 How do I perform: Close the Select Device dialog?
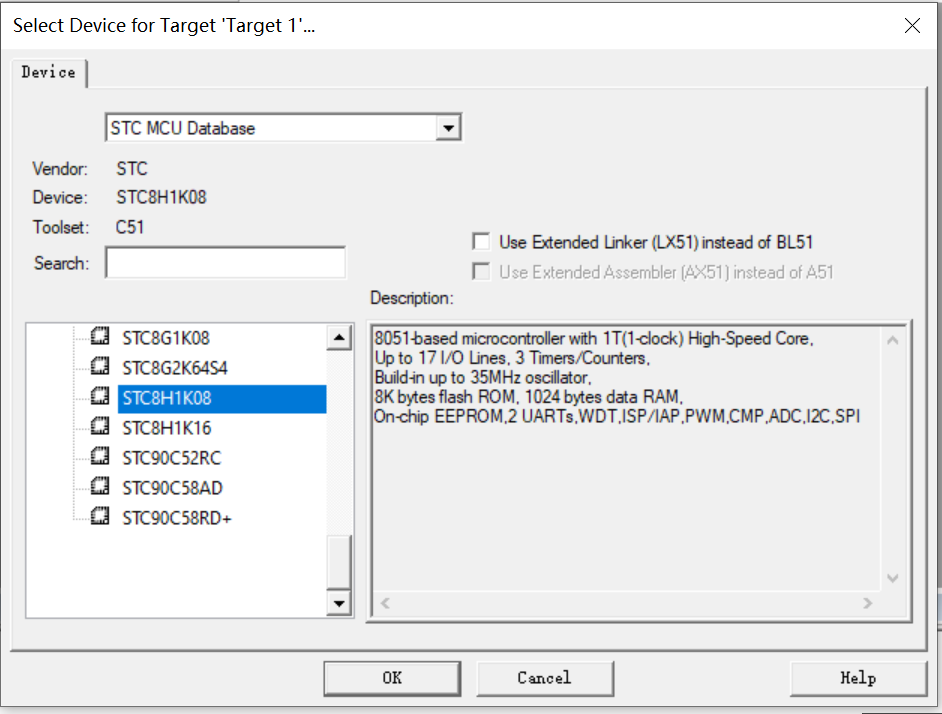coord(912,25)
